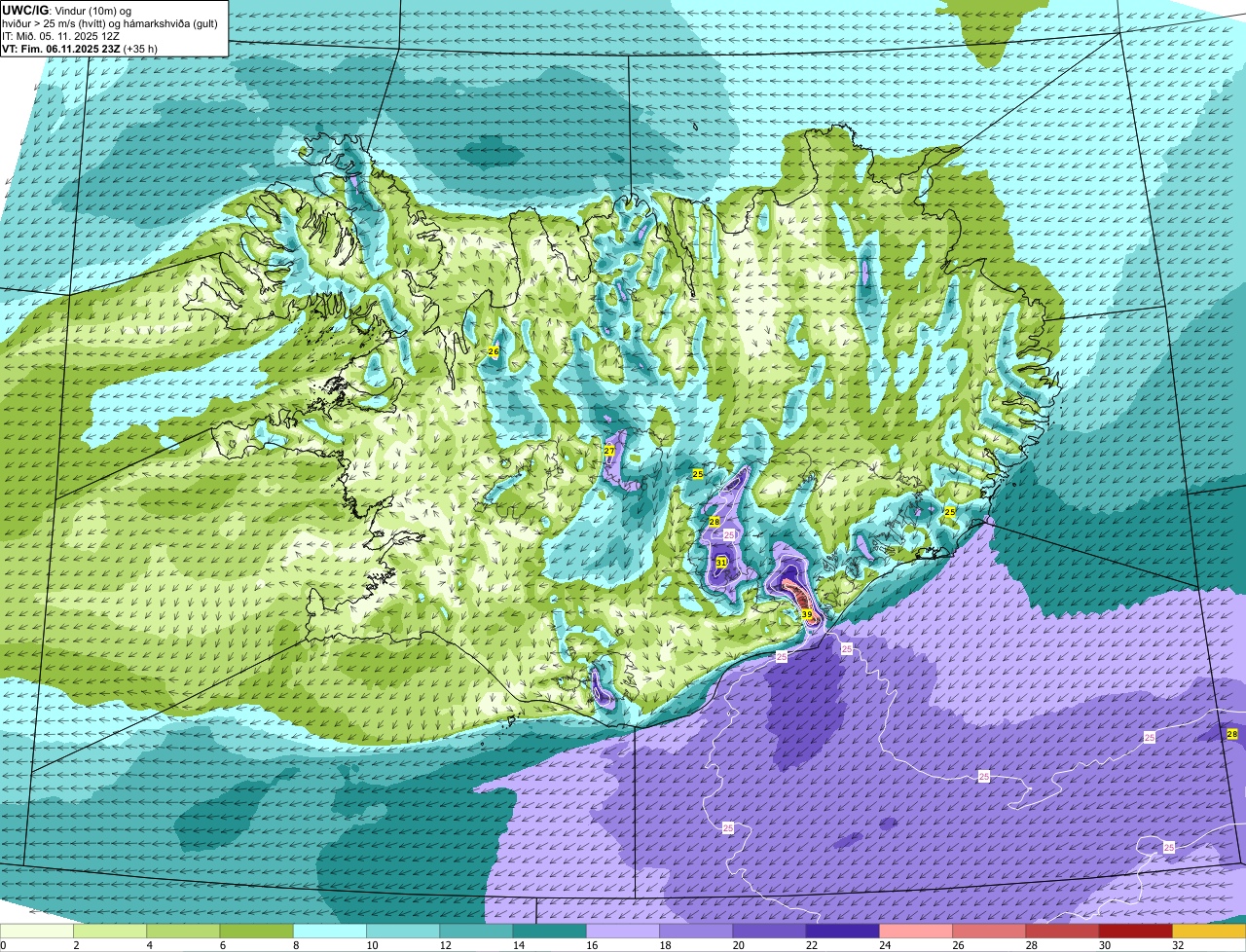1246x952 pixels.
Task: Click the 18–20 m/s medium purple legend swatch
Action: point(696,932)
